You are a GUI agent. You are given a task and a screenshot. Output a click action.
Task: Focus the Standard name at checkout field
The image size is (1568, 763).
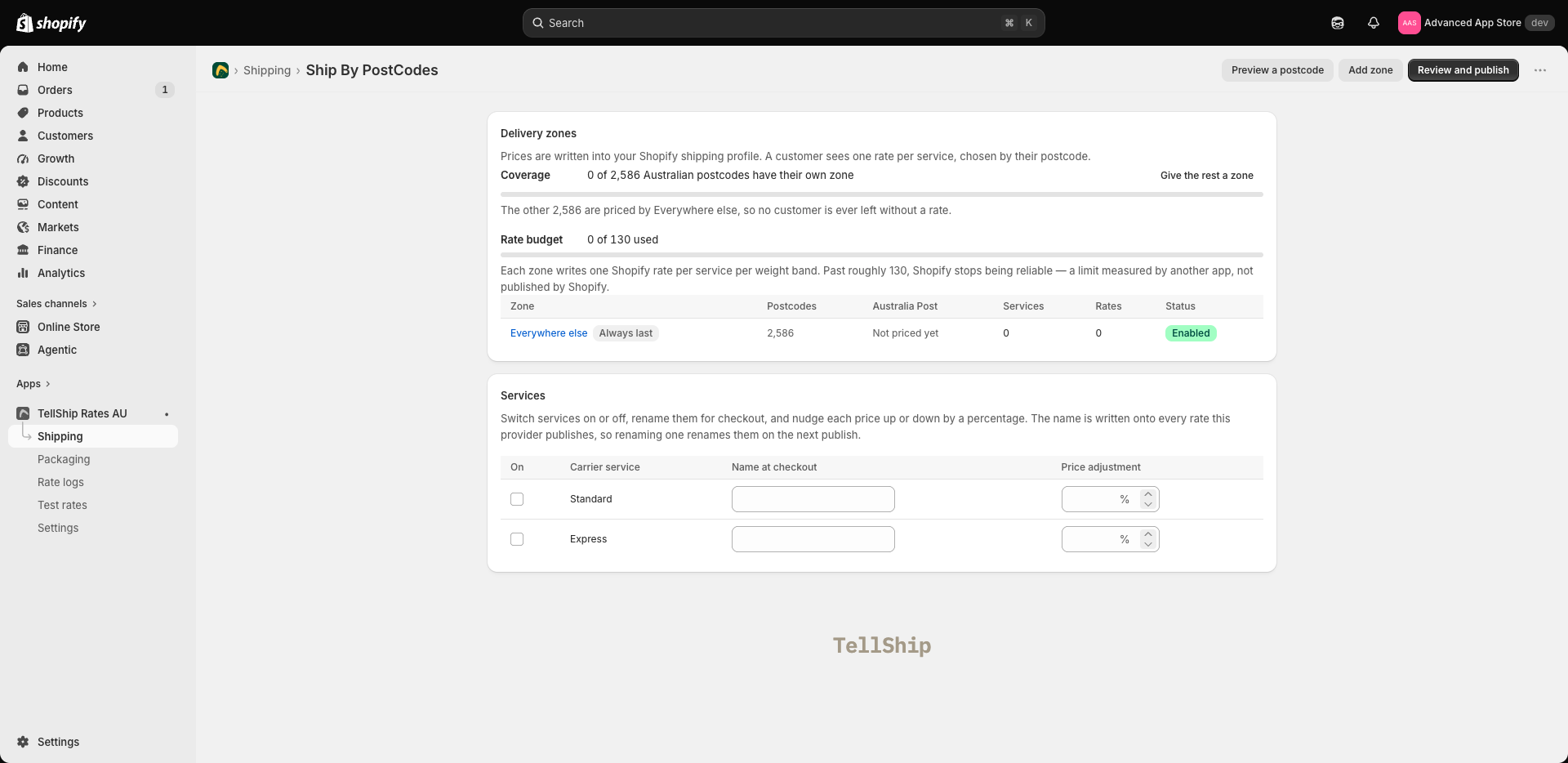point(813,499)
